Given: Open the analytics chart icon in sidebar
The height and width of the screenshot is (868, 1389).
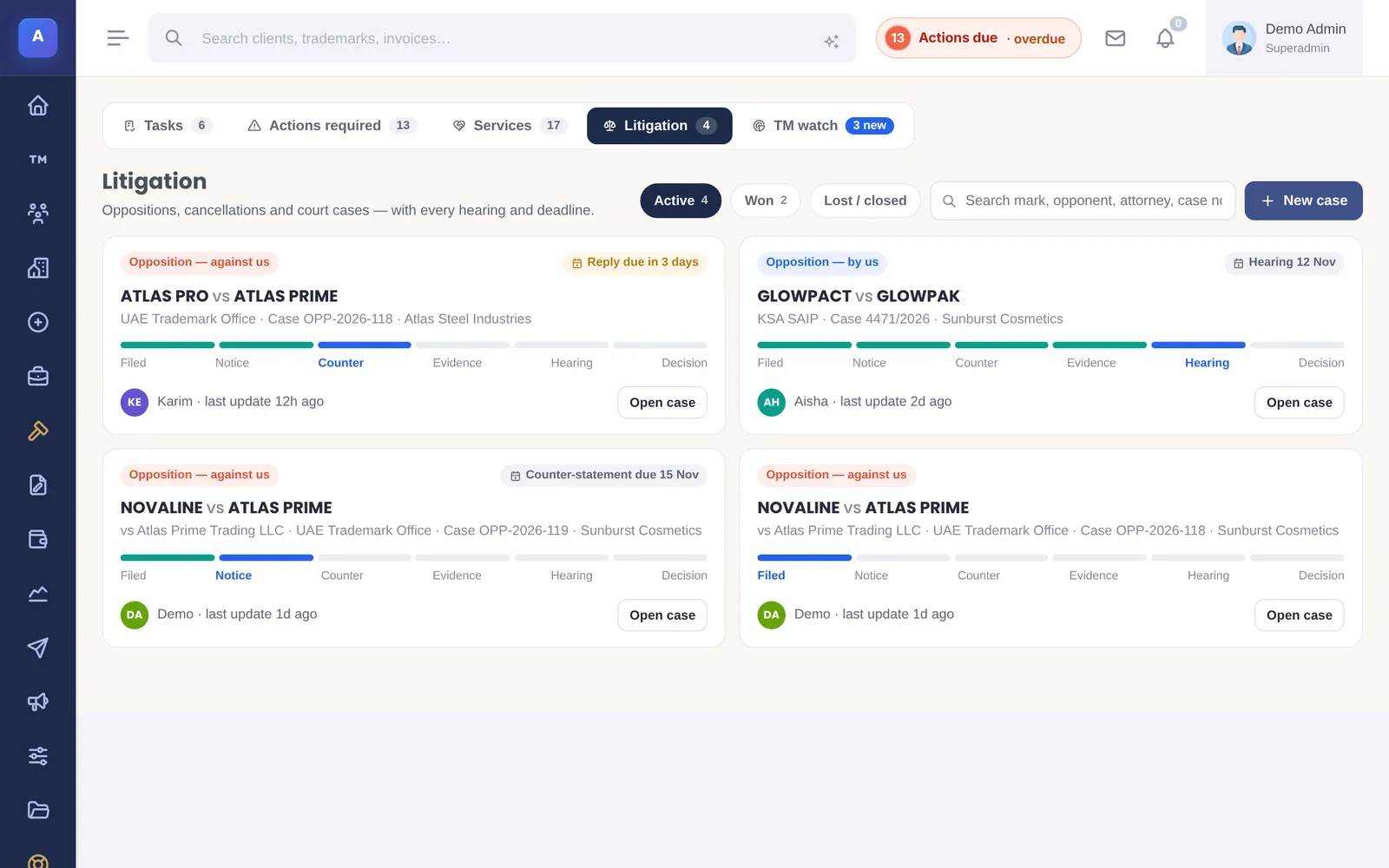Looking at the screenshot, I should [x=37, y=594].
